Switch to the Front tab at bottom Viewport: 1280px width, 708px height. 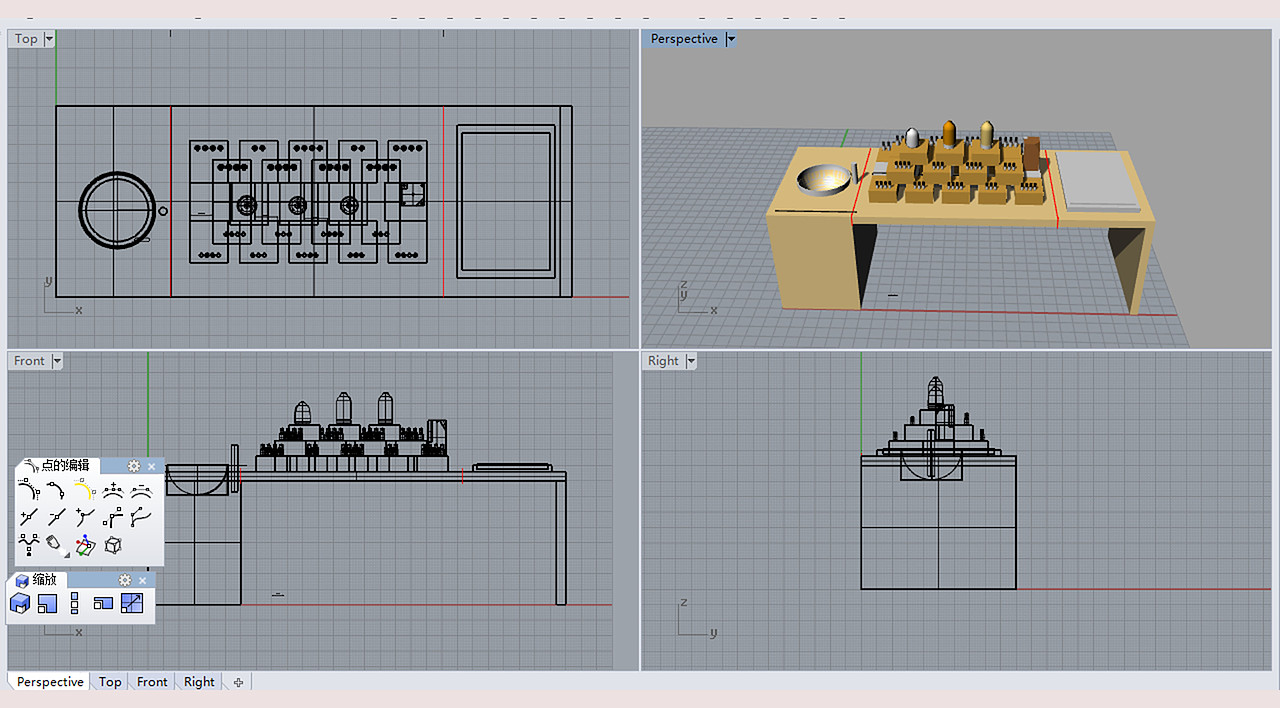[152, 682]
